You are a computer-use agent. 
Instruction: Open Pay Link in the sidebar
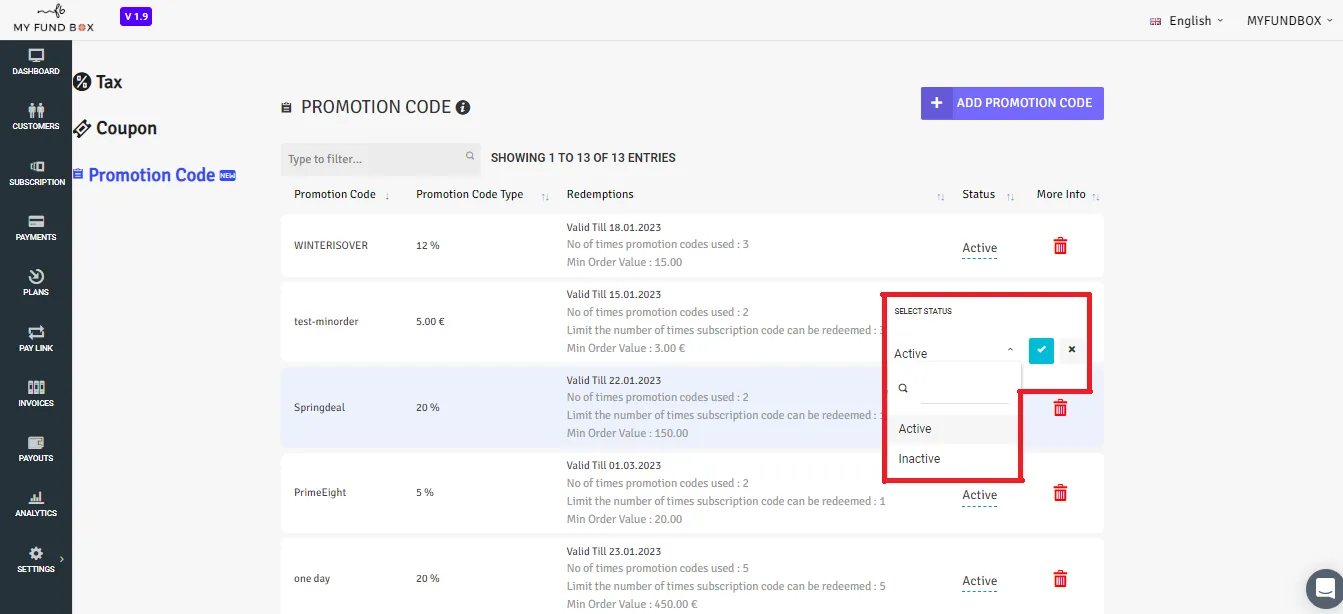36,339
